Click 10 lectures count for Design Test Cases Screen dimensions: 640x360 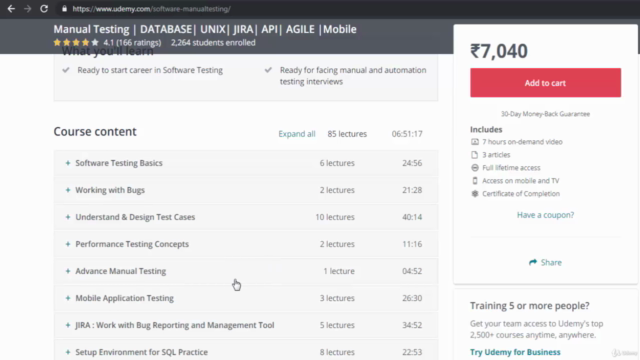point(335,217)
